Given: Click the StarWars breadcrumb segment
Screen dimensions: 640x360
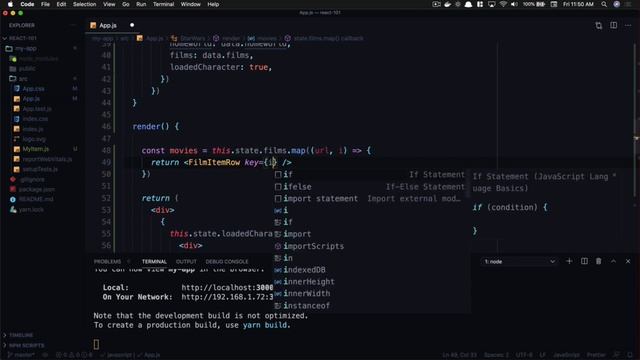Looking at the screenshot, I should pos(192,38).
